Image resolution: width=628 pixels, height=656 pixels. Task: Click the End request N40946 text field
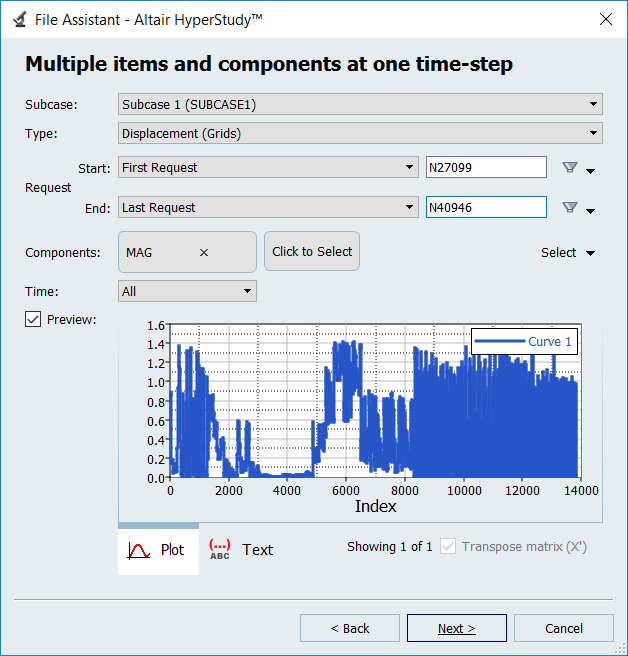tap(485, 208)
